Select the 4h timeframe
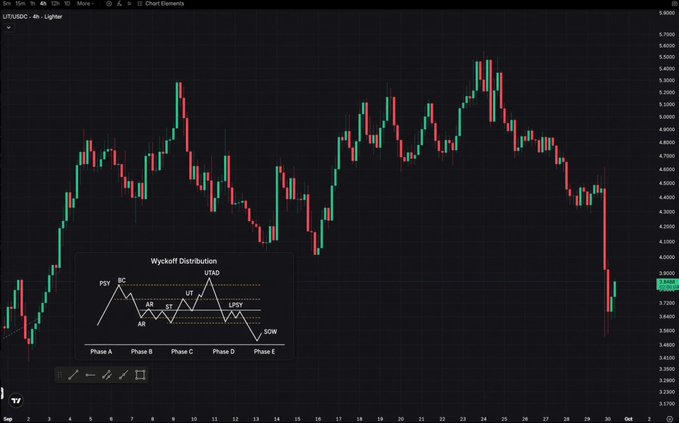Image resolution: width=679 pixels, height=423 pixels. 43,3
